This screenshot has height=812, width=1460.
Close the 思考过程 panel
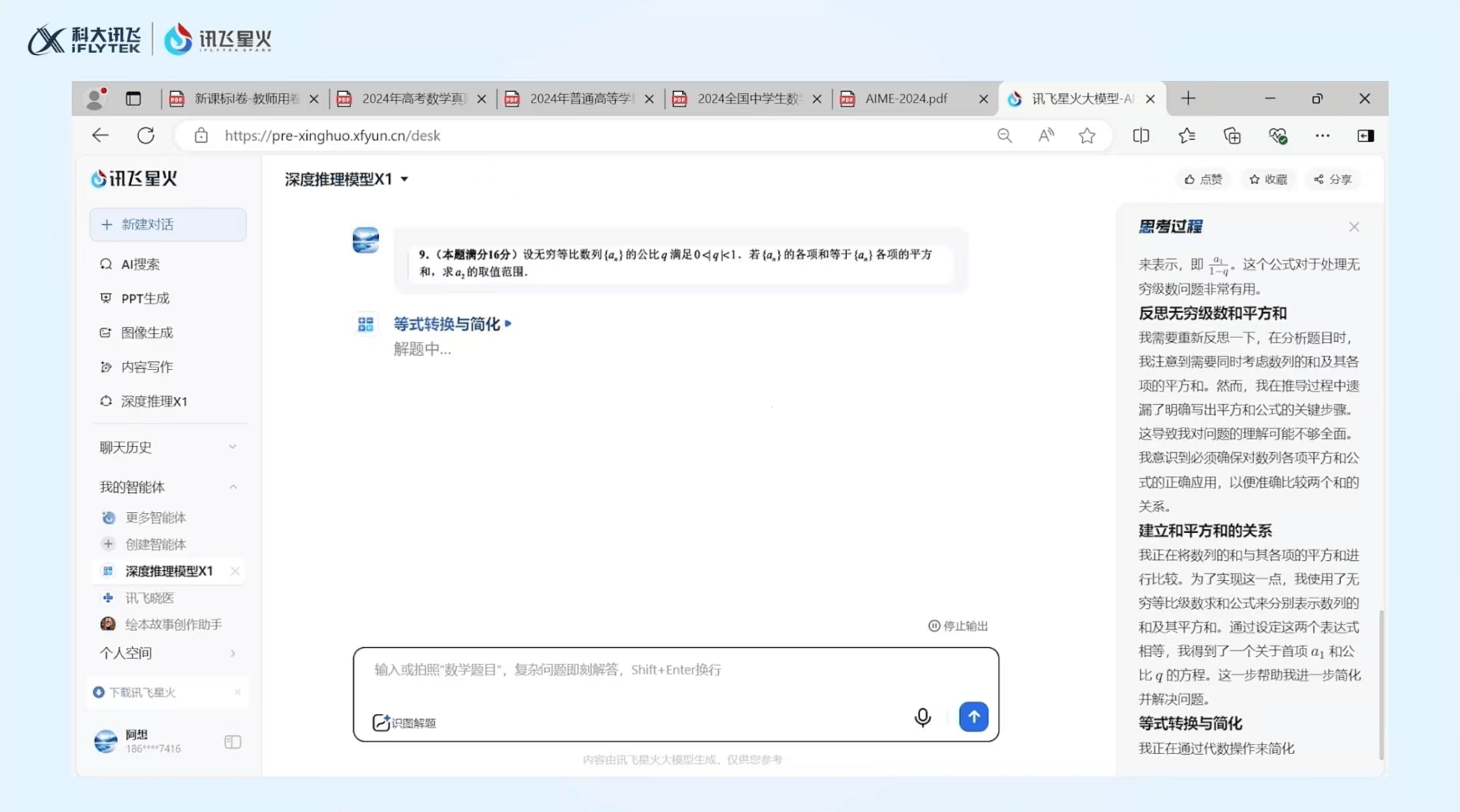click(1354, 227)
